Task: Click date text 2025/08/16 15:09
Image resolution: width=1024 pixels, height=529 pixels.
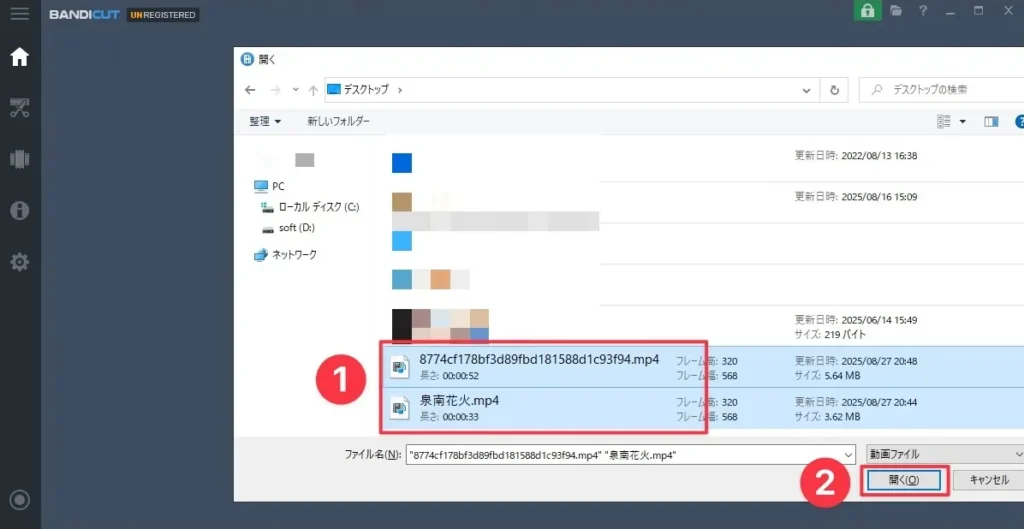Action: tap(880, 197)
